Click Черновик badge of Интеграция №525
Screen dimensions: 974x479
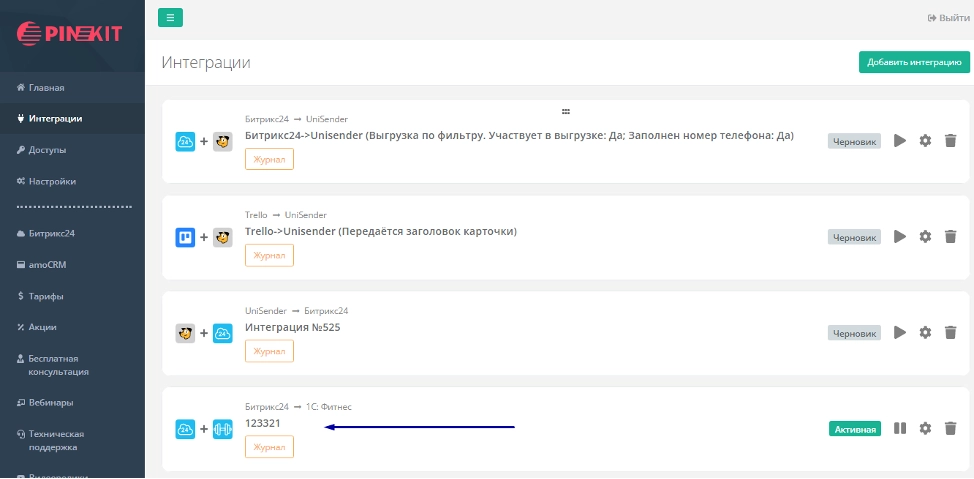coord(854,333)
